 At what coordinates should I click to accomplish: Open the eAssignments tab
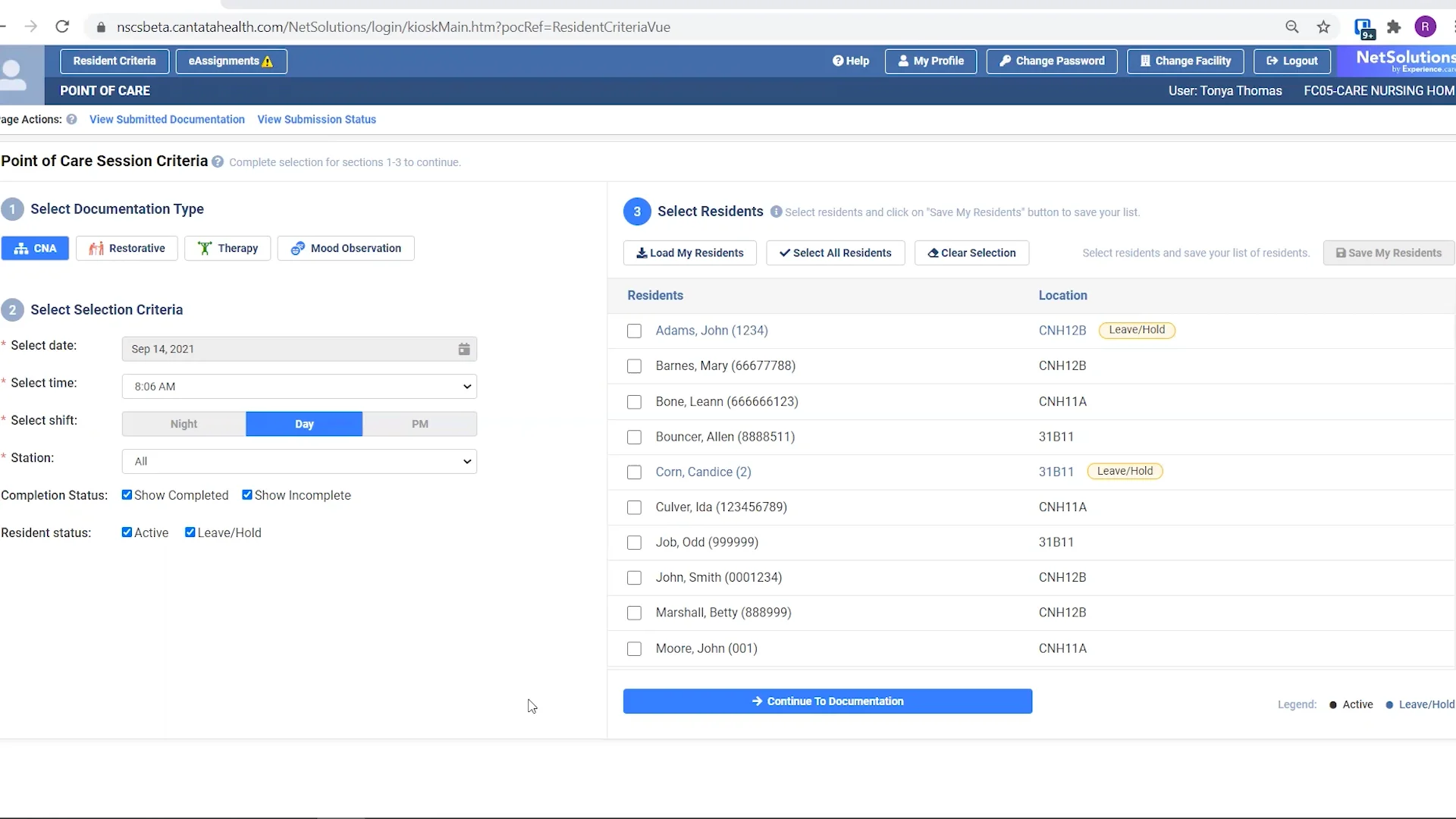click(231, 61)
